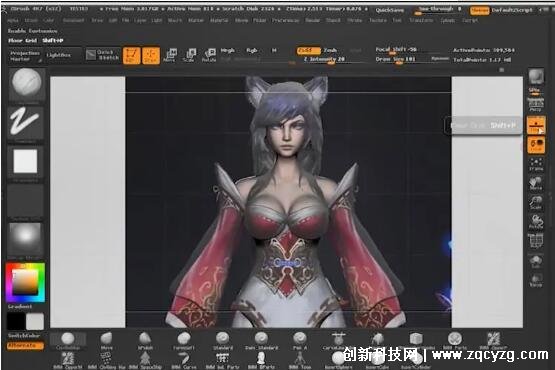Pick a color in the color picker
This screenshot has height=370, width=555.
[25, 282]
